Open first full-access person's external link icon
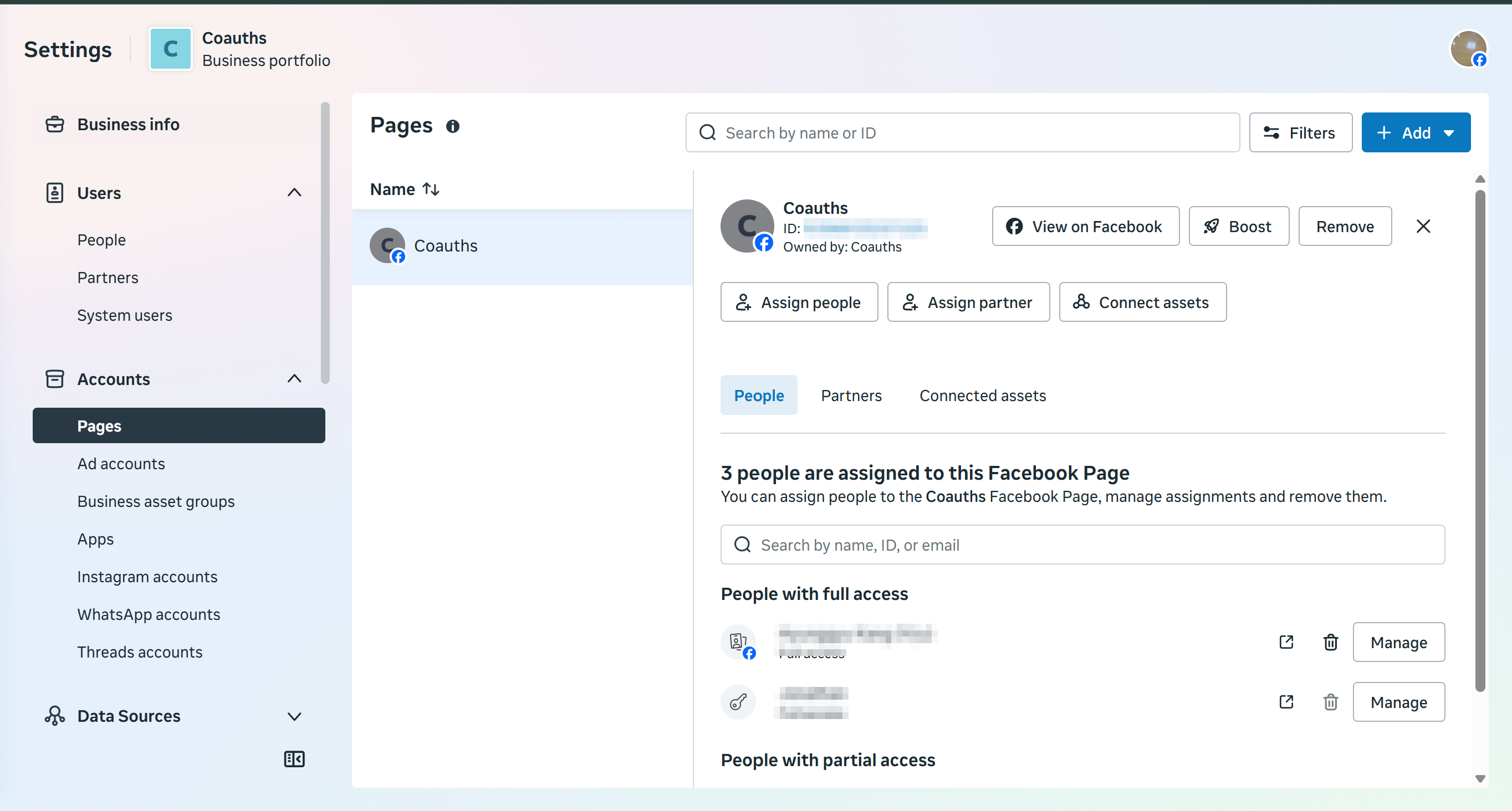 [1286, 642]
